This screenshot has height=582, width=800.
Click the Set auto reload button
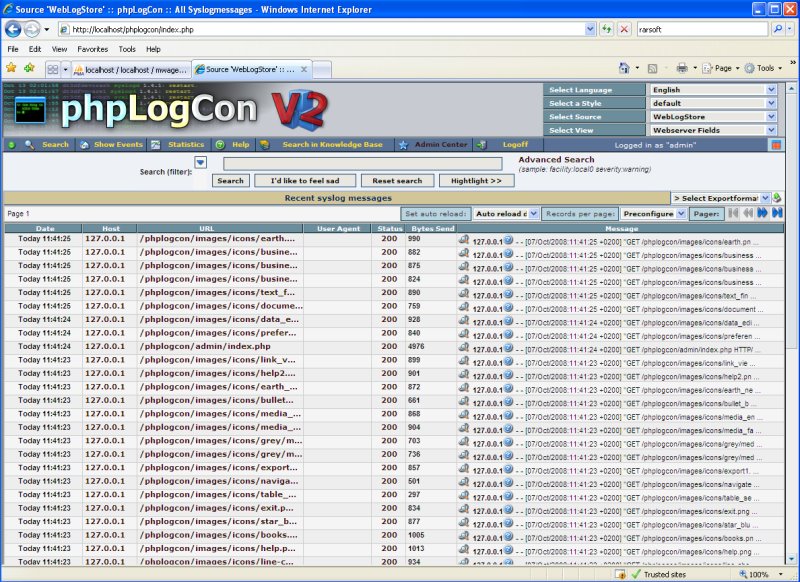pyautogui.click(x=436, y=214)
